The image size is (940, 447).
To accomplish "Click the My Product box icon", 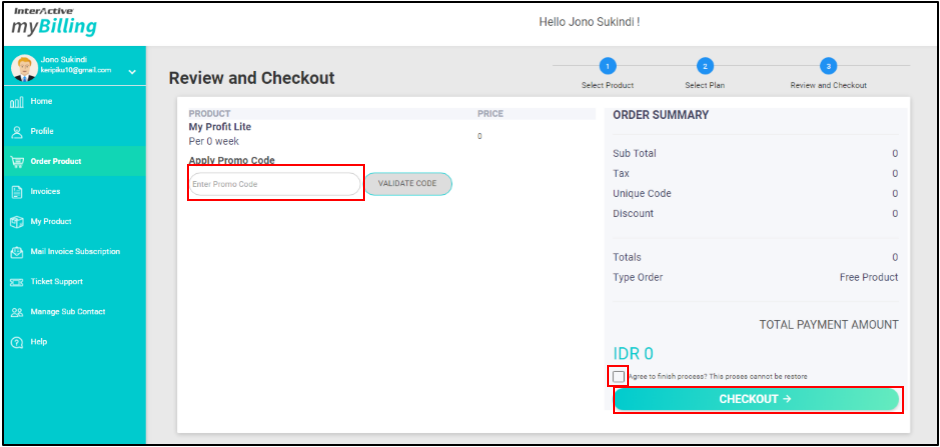I will 16,222.
